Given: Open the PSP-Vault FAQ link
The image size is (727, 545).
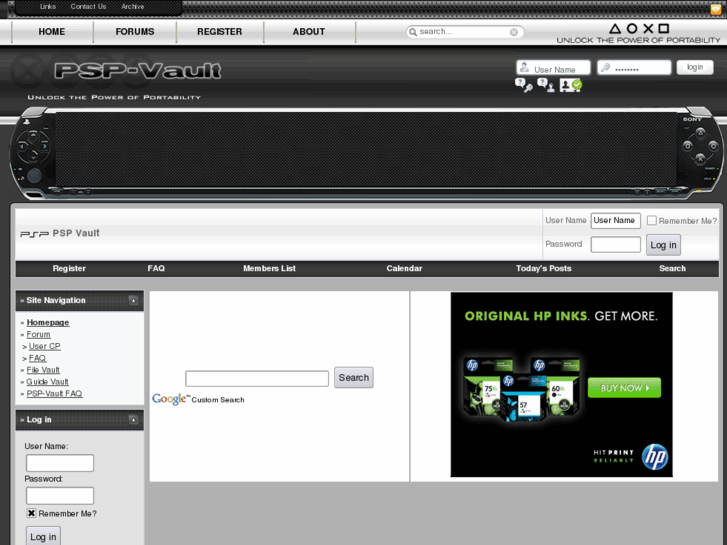Looking at the screenshot, I should (x=54, y=393).
